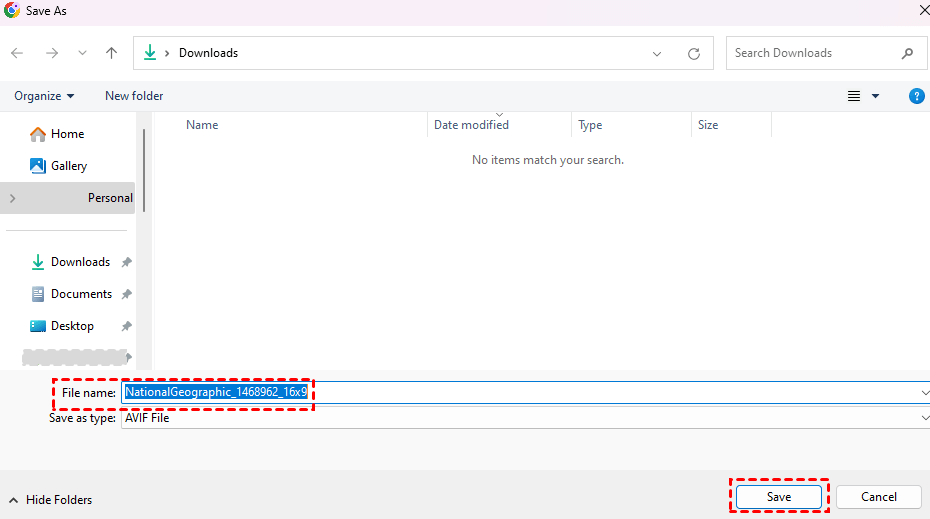This screenshot has height=519, width=930.
Task: Go up one folder level
Action: coord(111,53)
